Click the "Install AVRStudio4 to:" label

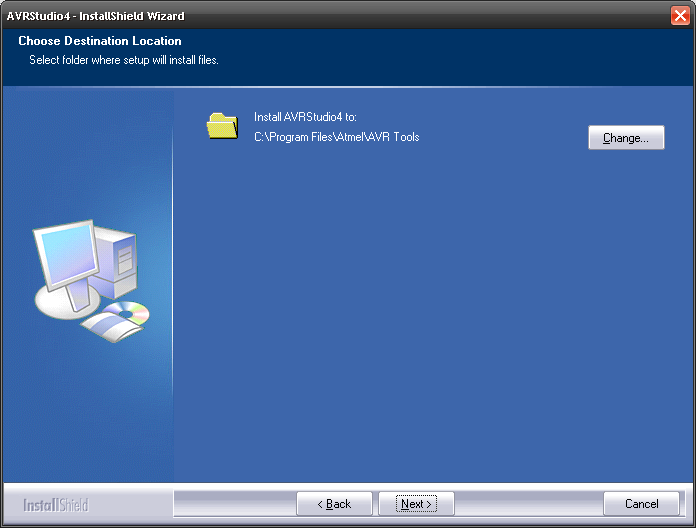[x=305, y=117]
